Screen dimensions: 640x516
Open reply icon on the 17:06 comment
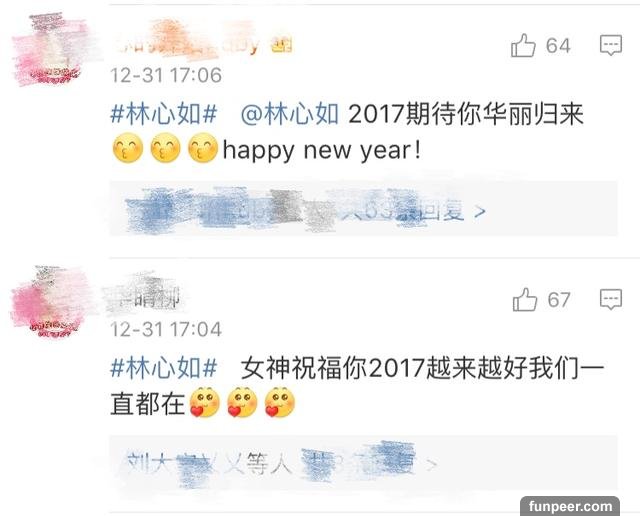tap(611, 45)
